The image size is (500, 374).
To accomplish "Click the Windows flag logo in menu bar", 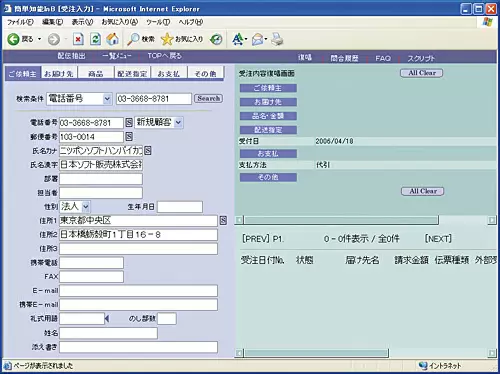I will coord(487,22).
